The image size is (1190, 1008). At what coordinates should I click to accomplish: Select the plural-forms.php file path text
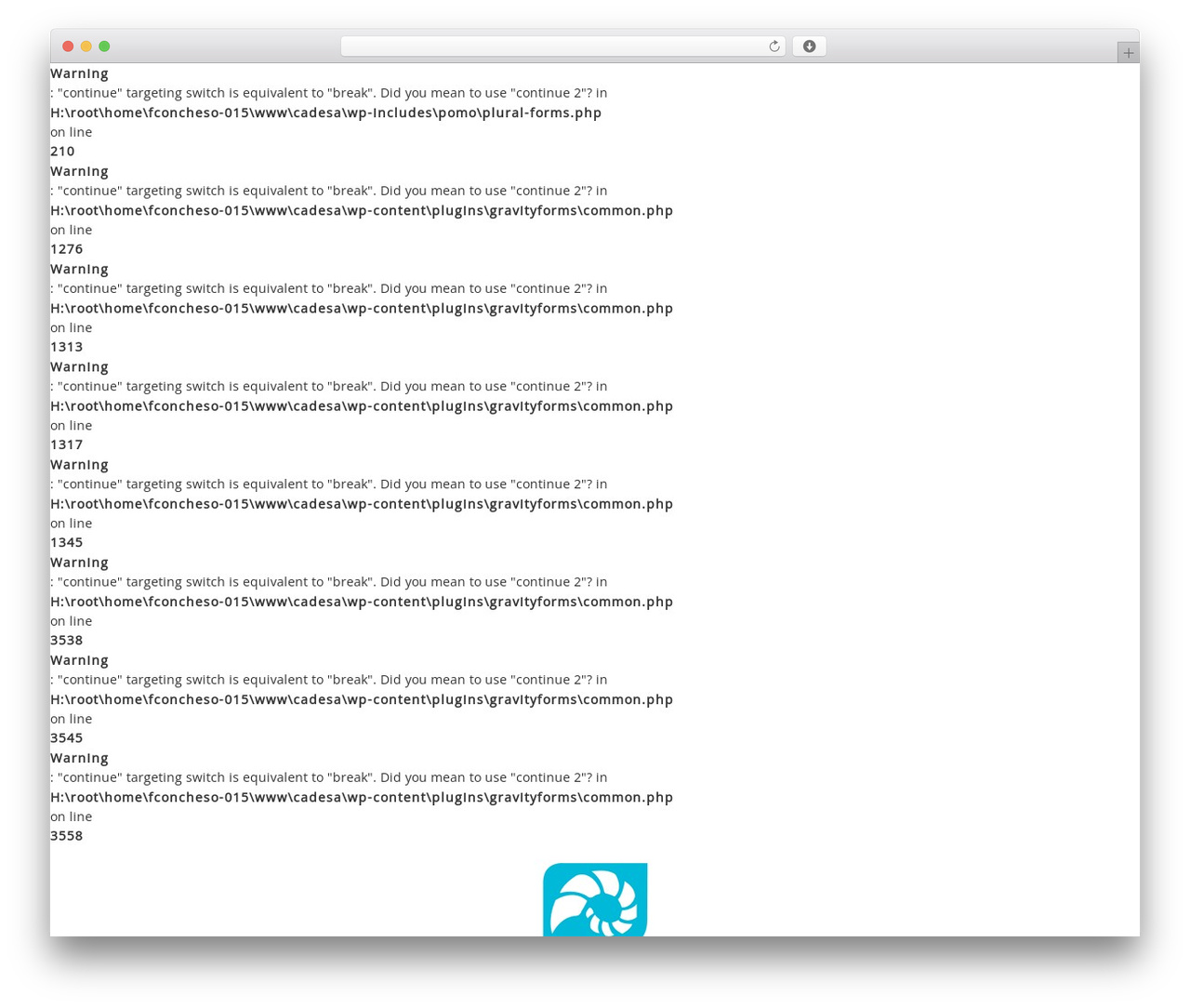tap(325, 113)
